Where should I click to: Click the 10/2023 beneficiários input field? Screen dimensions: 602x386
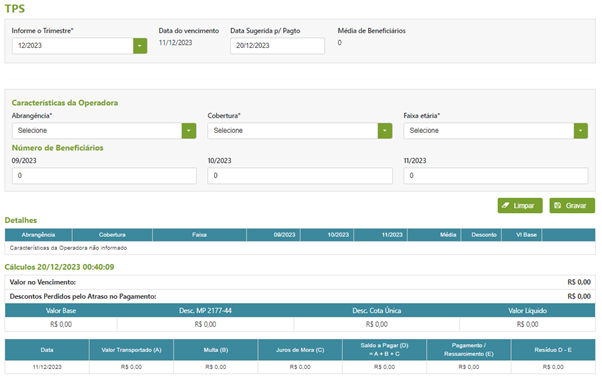(300, 176)
